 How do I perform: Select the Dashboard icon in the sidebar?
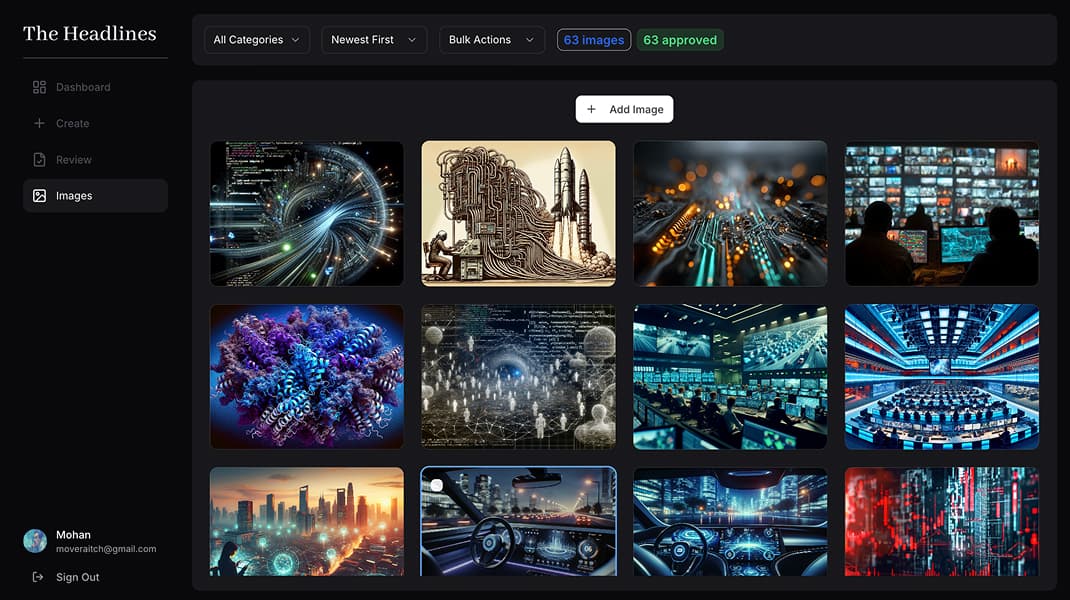40,87
